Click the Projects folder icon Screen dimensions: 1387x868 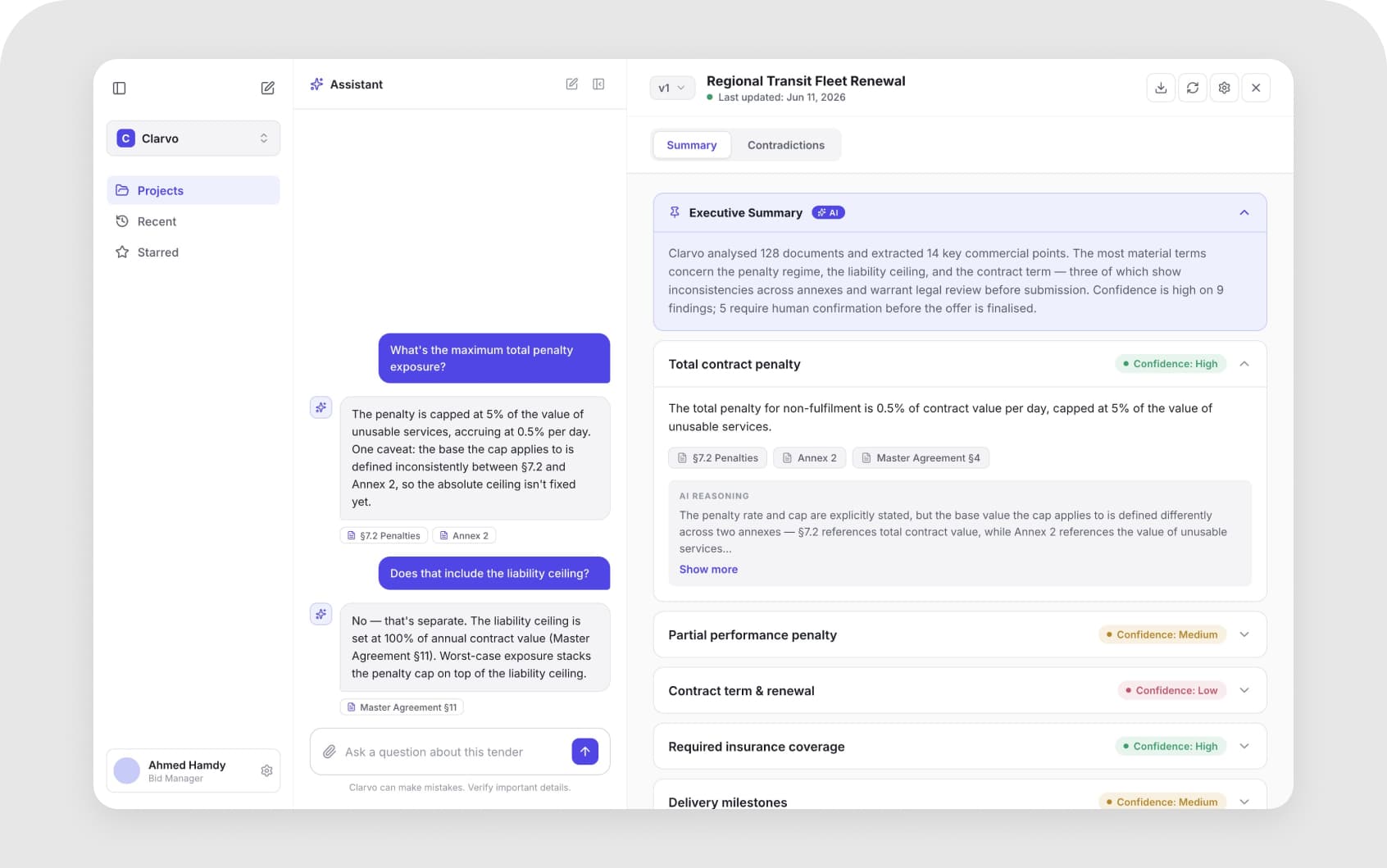[122, 190]
